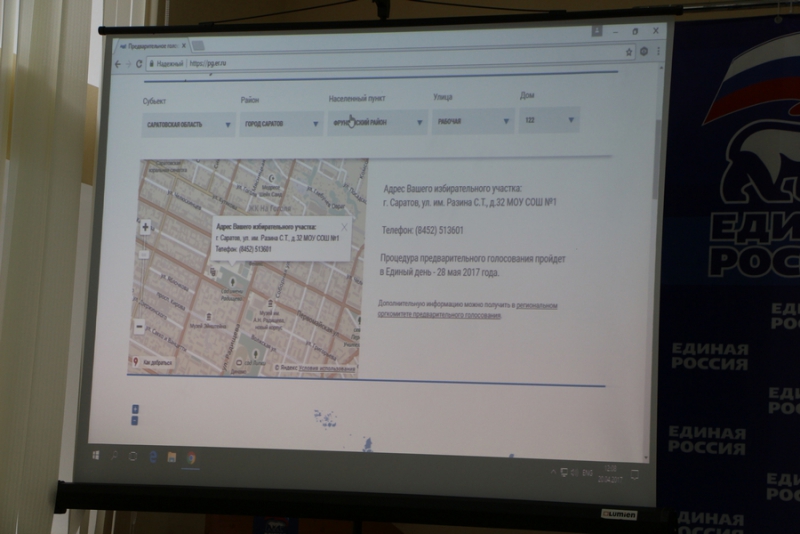Open the Windows Start menu
800x534 pixels.
coord(97,455)
